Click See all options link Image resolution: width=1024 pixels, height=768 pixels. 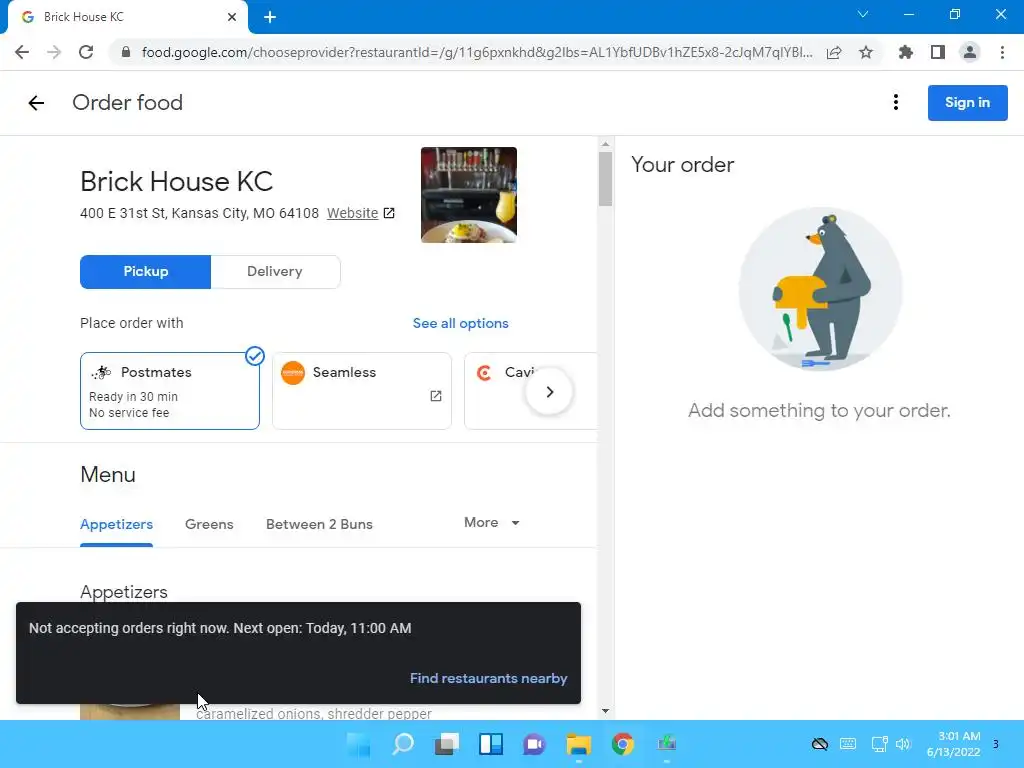[x=460, y=323]
